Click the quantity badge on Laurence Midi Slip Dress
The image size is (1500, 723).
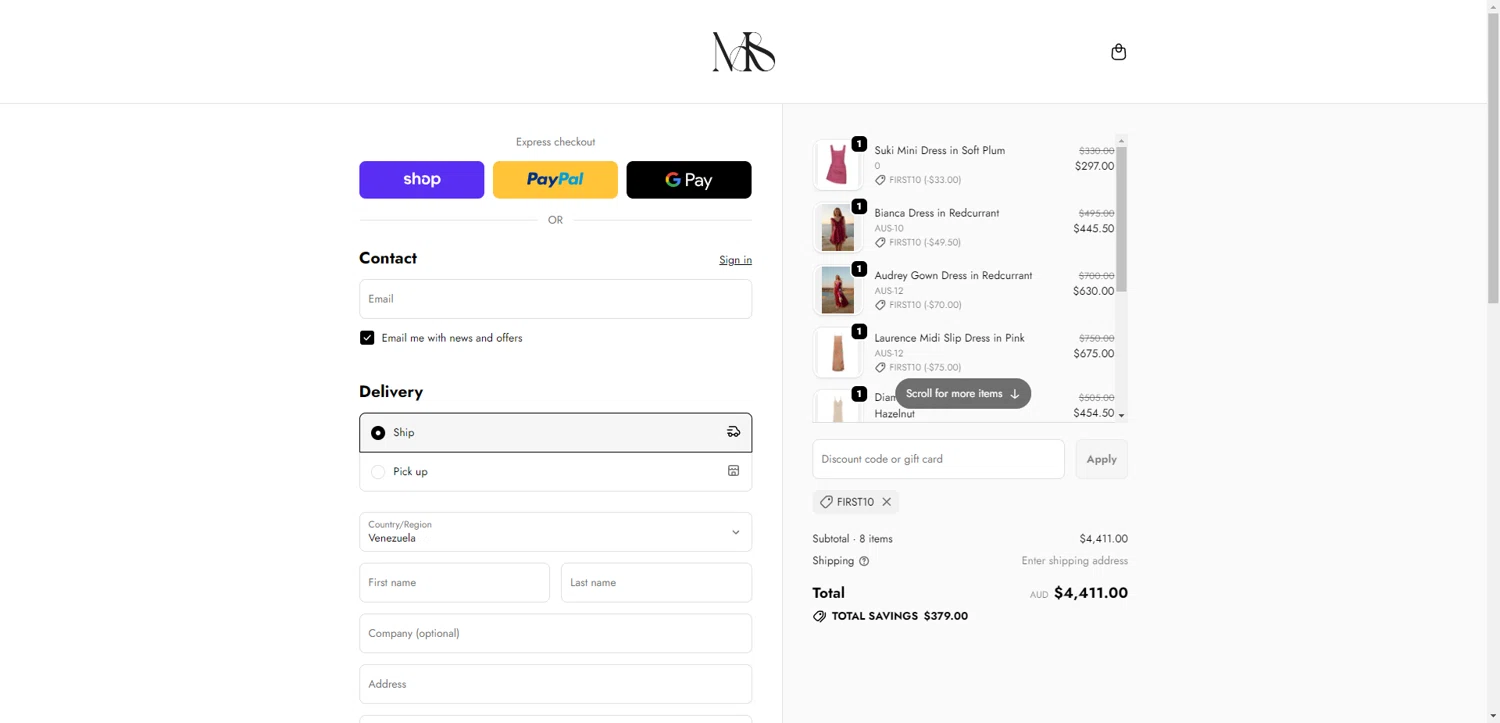pyautogui.click(x=859, y=331)
